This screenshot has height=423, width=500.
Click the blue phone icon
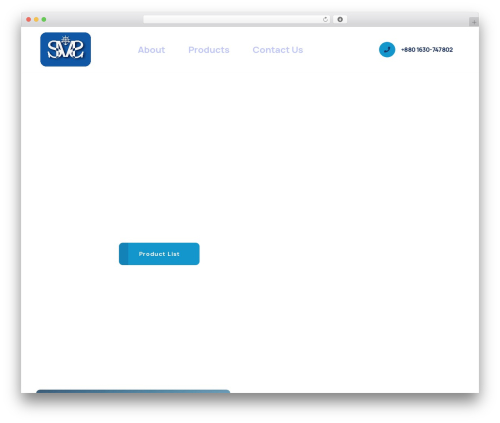coord(387,50)
